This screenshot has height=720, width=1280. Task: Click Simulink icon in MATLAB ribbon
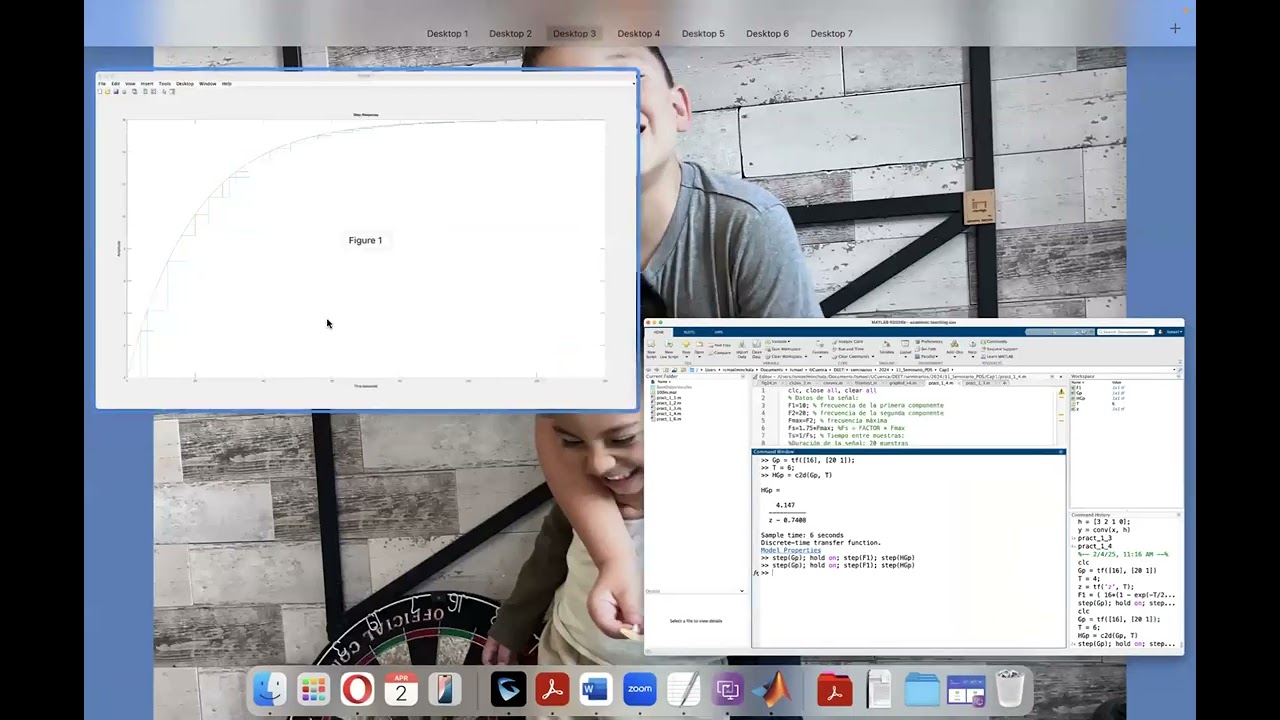[x=886, y=347]
